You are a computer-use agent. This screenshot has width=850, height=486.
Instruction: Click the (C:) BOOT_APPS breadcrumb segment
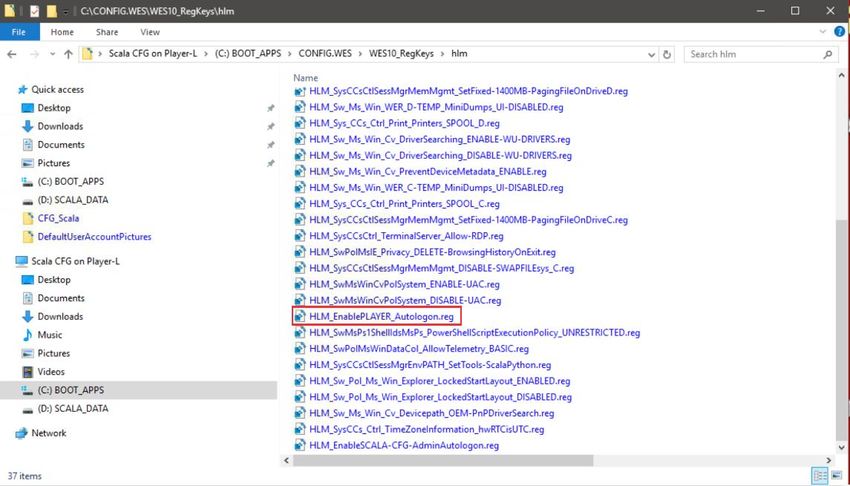click(x=248, y=54)
